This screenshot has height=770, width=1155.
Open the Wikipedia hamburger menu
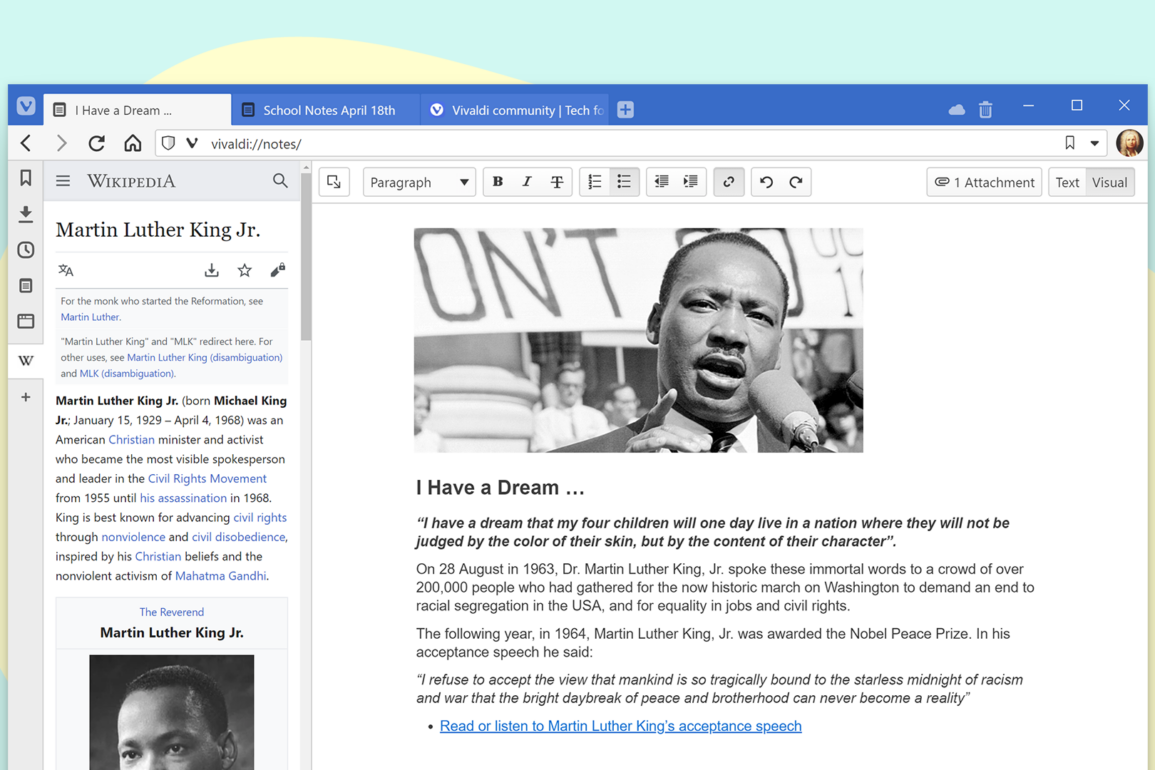click(63, 181)
